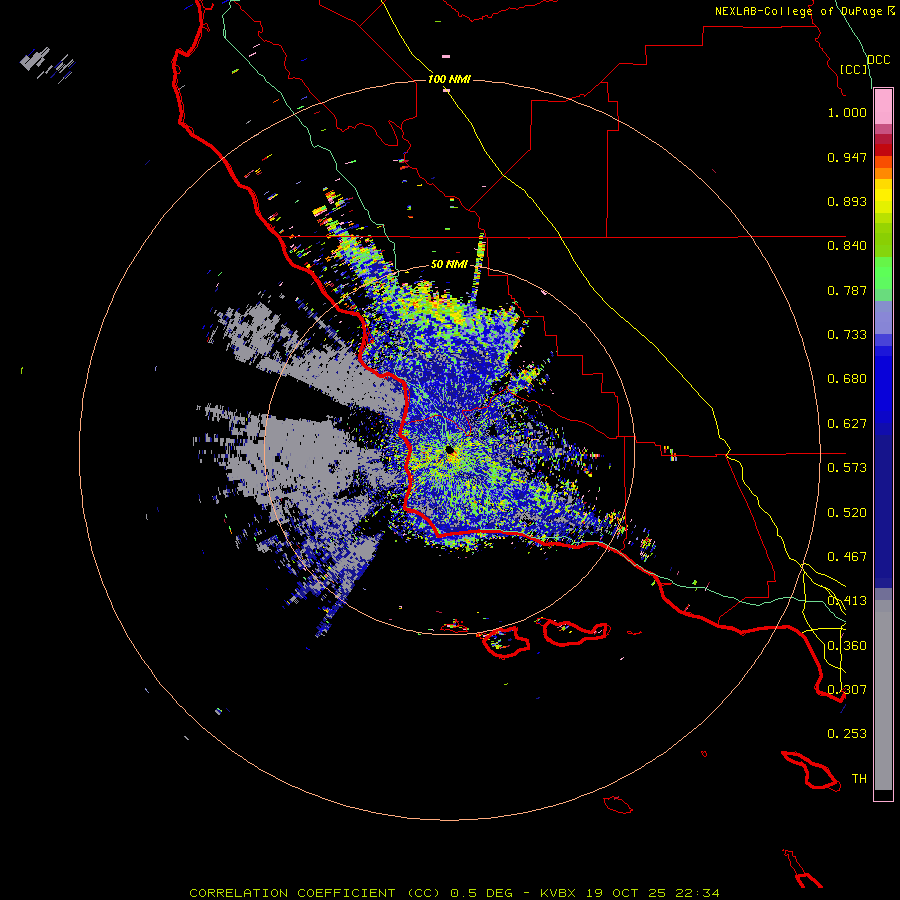Click the 100 NMI range ring label
Screen dimensions: 900x900
point(449,79)
